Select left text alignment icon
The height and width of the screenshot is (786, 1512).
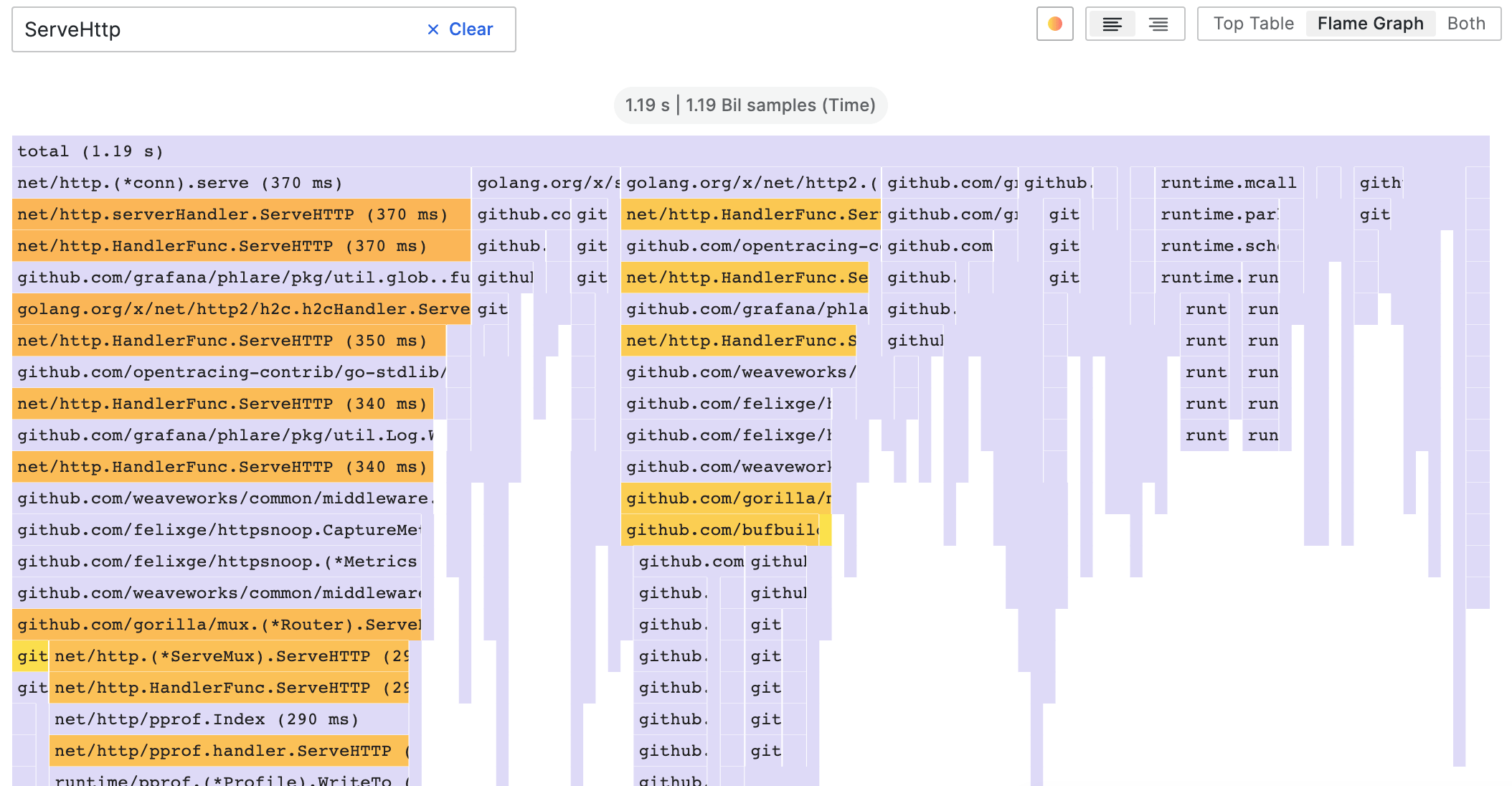[x=1112, y=24]
